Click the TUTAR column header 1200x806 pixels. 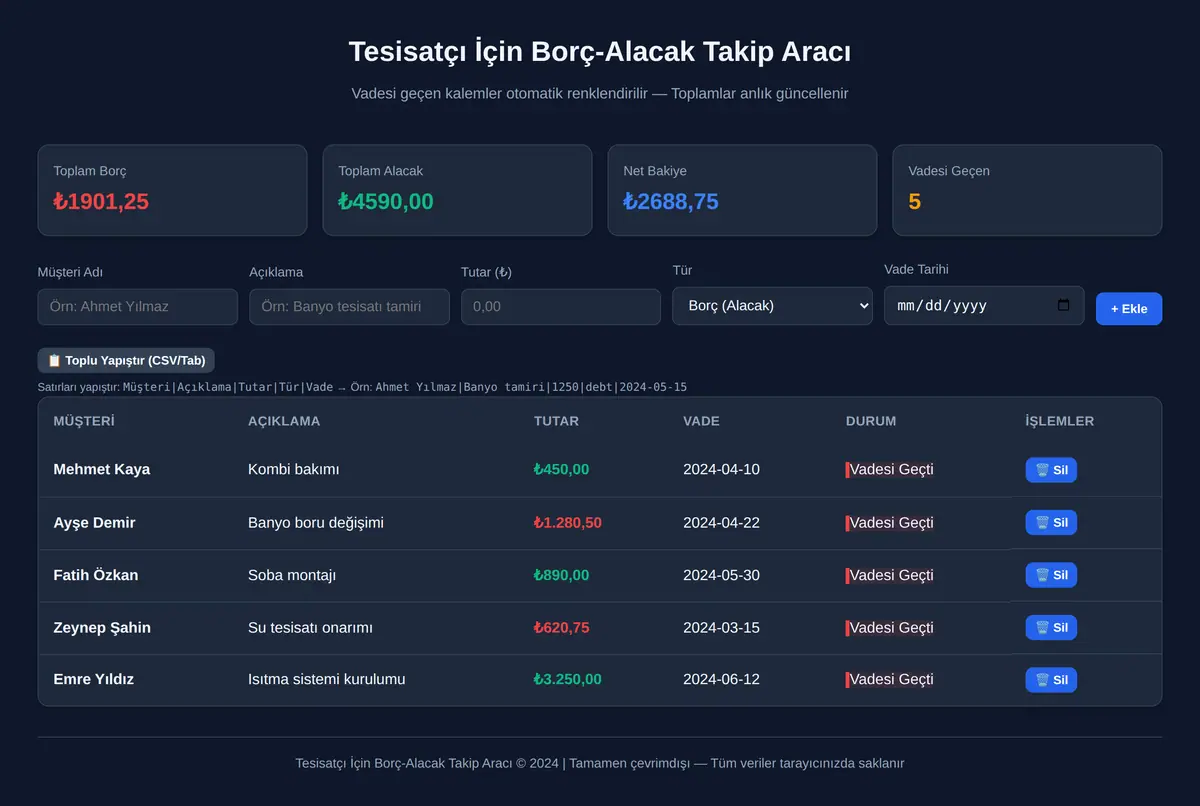(x=556, y=421)
